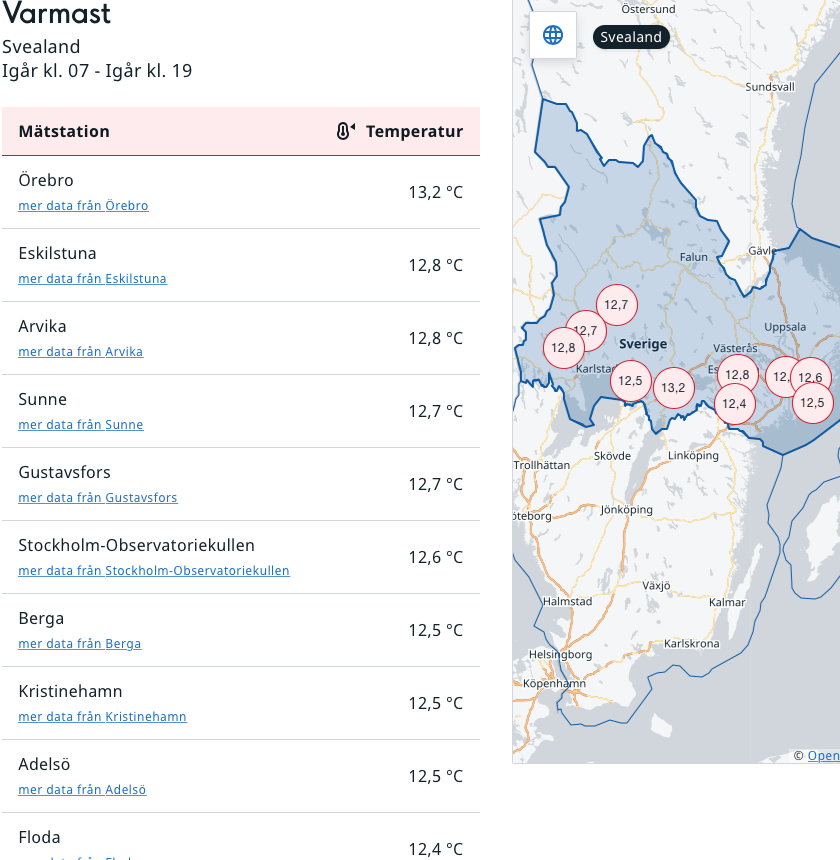Image resolution: width=840 pixels, height=860 pixels.
Task: Click the Svealand label on the map
Action: point(631,37)
